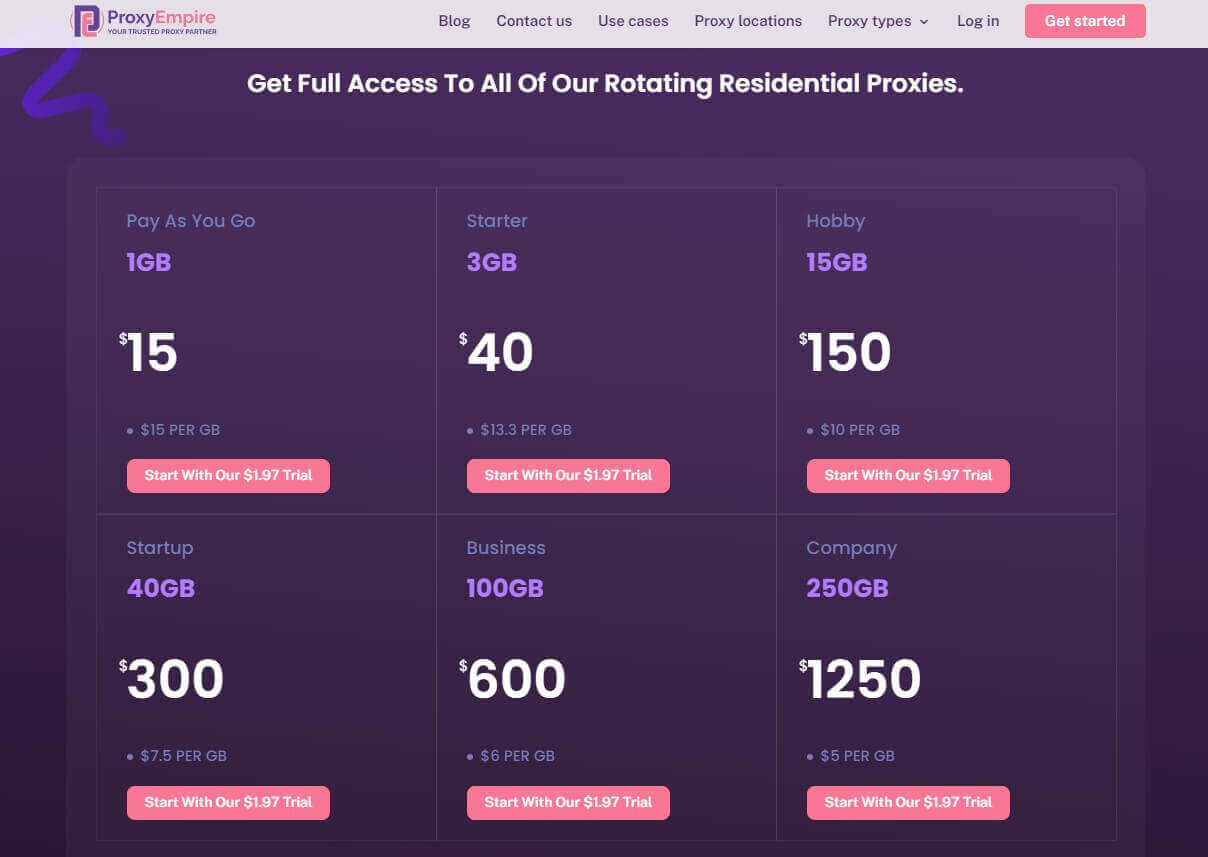Click the Log in link

pyautogui.click(x=977, y=21)
